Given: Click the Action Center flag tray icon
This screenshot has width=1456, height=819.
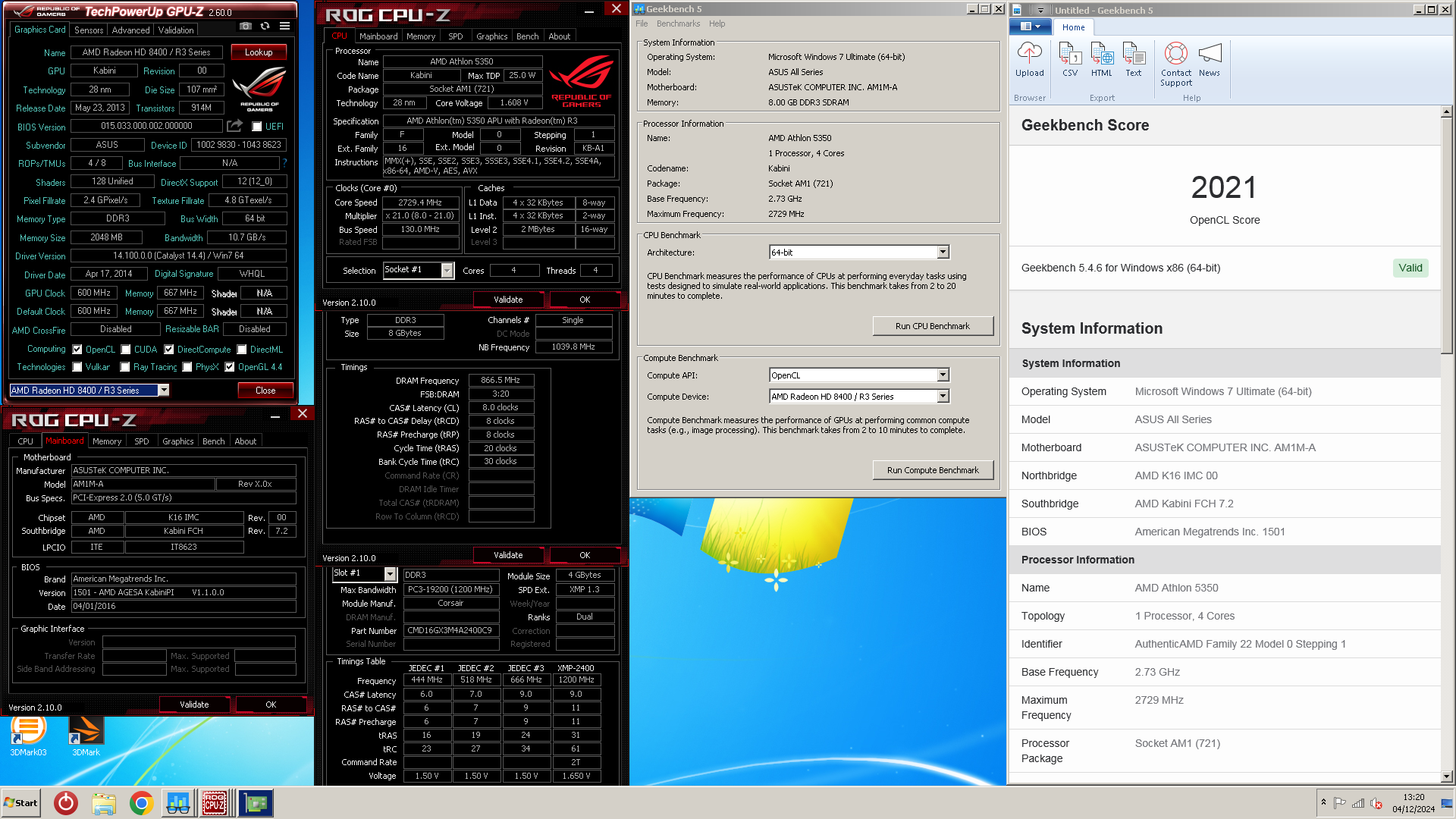Looking at the screenshot, I should [x=1340, y=803].
